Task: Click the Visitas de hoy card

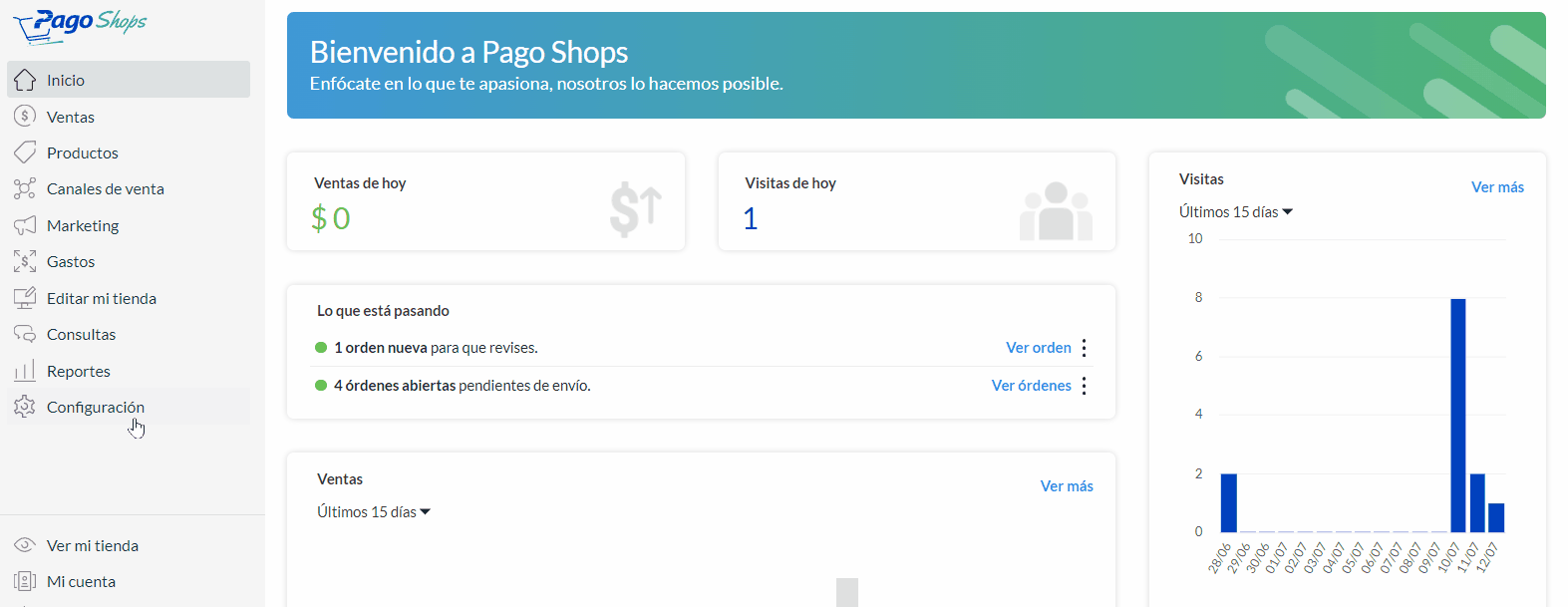Action: (x=917, y=201)
